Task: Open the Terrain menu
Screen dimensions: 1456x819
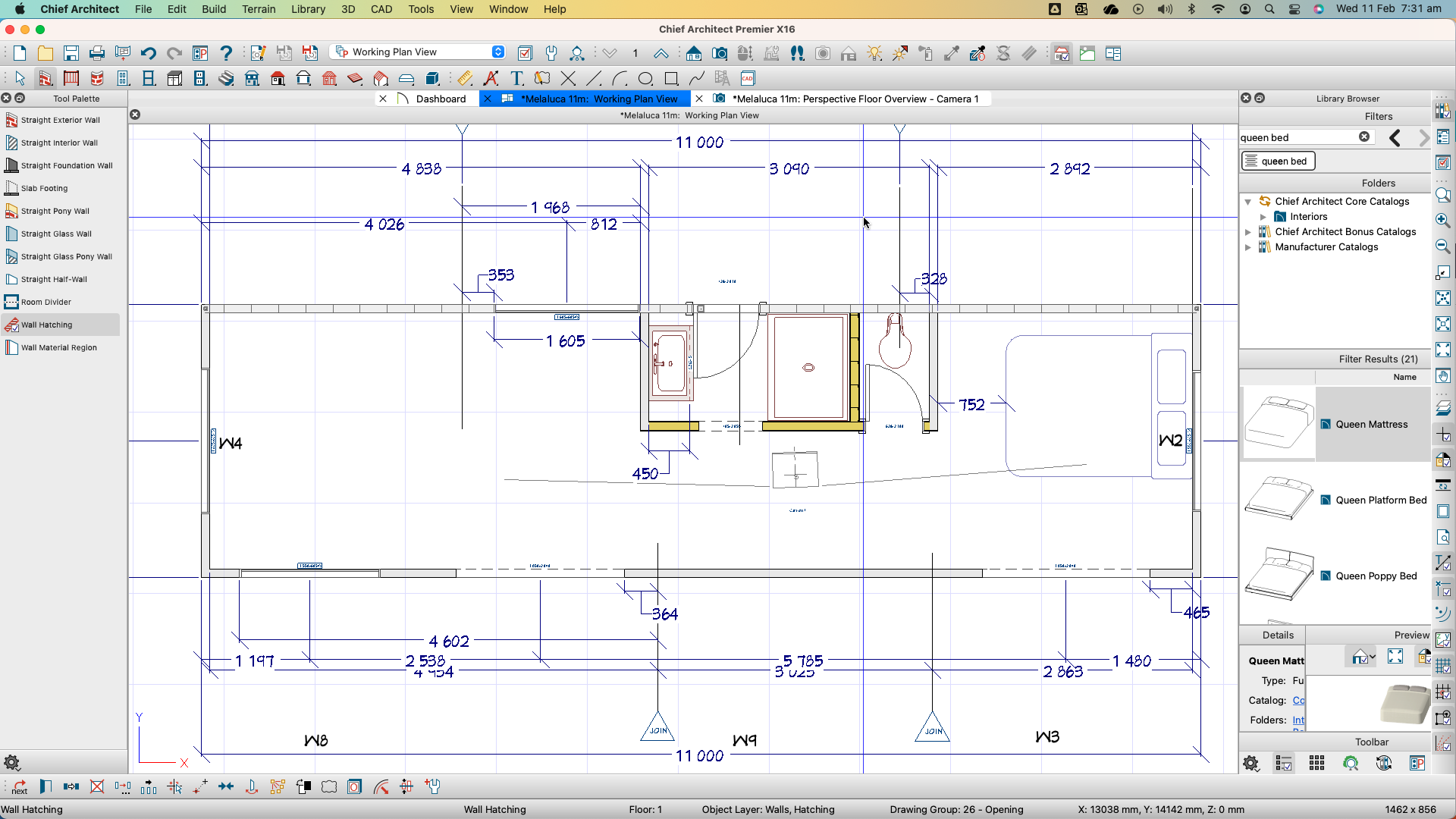Action: coord(259,9)
